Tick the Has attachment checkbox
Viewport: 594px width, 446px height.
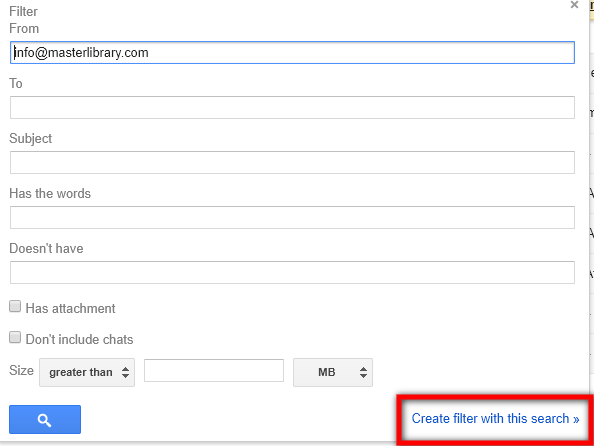(15, 307)
